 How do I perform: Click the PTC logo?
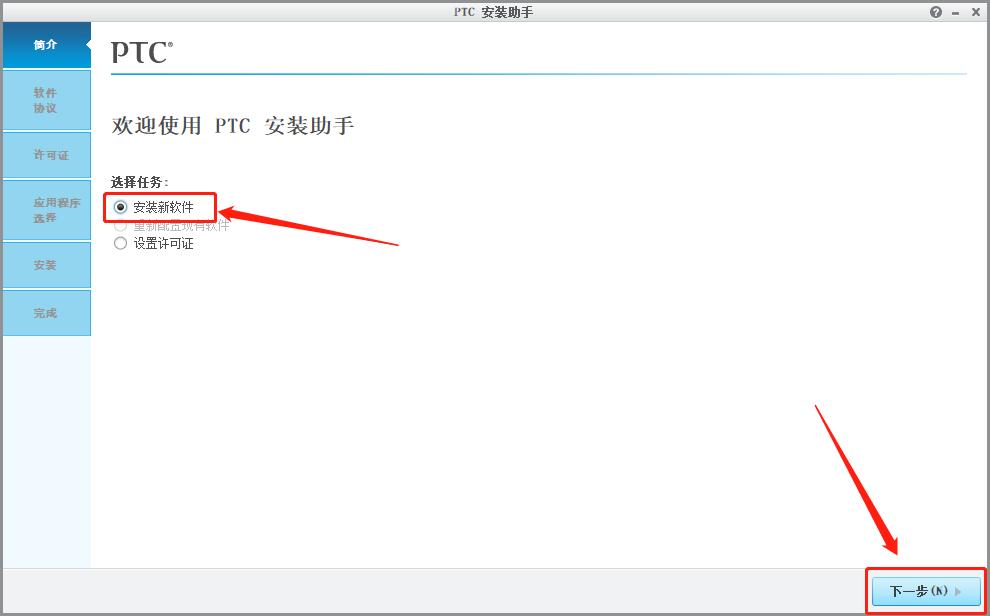click(141, 52)
